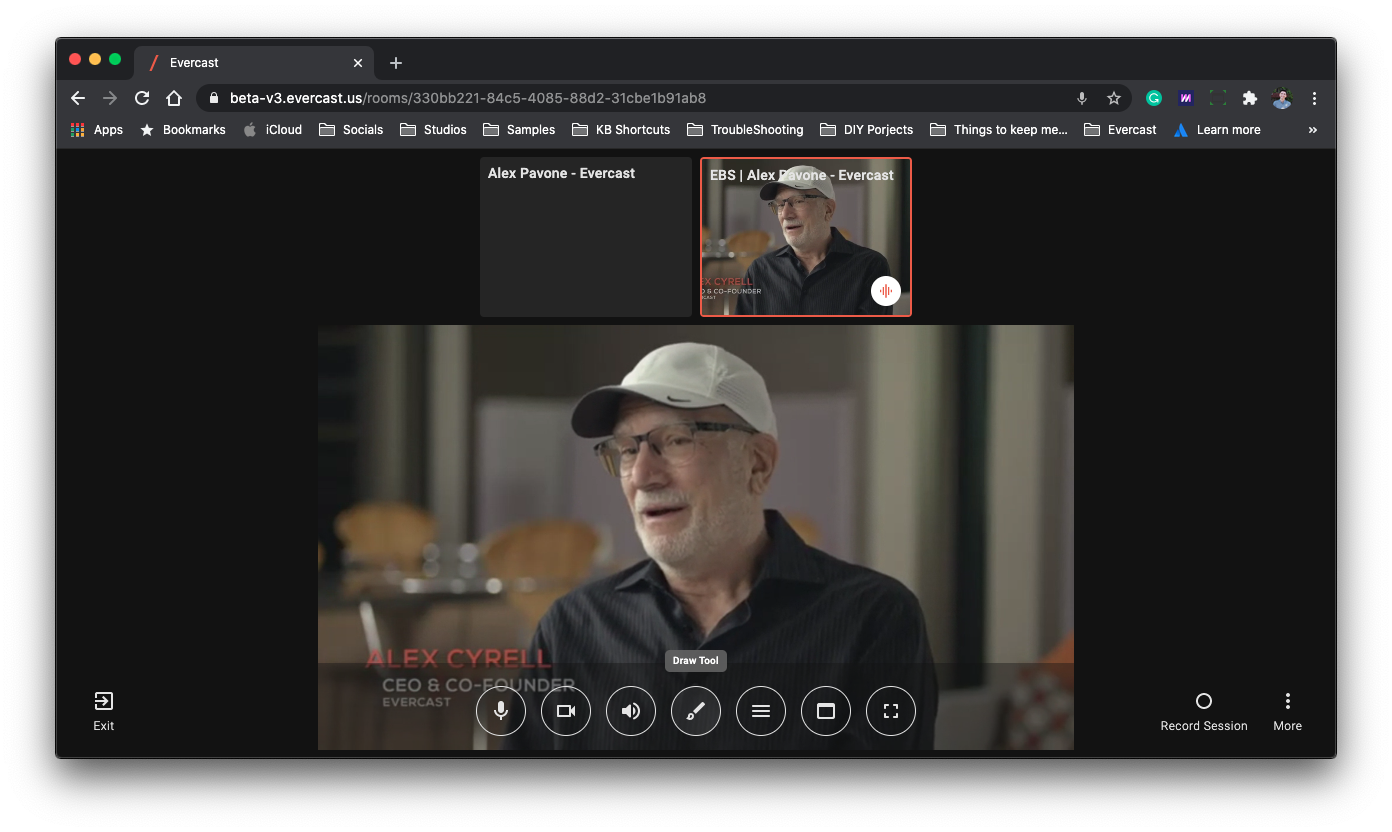Image resolution: width=1392 pixels, height=832 pixels.
Task: Start Record Session
Action: pos(1204,712)
